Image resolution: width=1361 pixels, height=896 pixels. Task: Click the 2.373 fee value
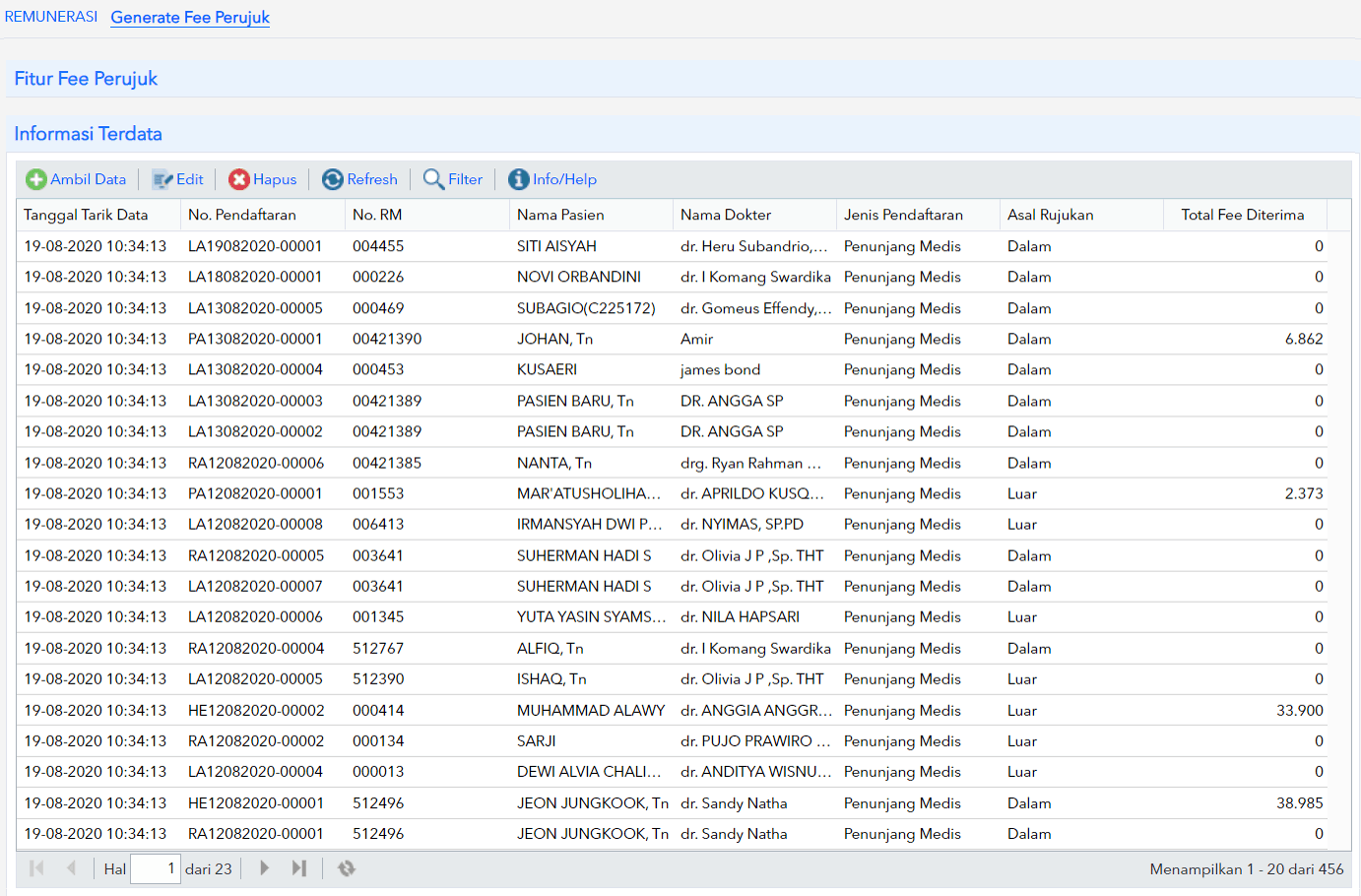pos(1304,493)
